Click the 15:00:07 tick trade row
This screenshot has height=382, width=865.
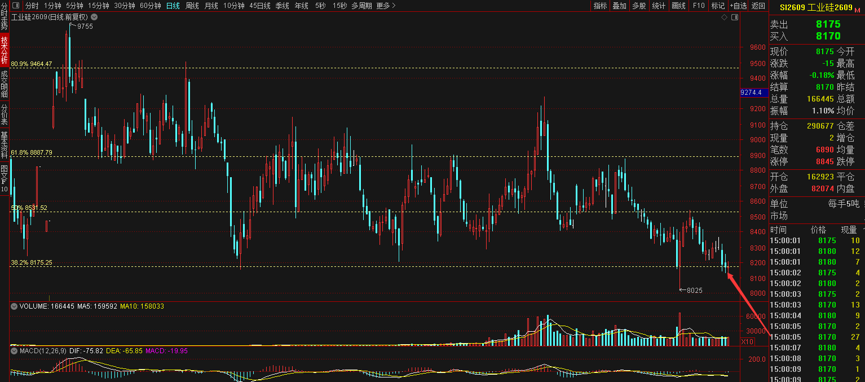click(817, 348)
